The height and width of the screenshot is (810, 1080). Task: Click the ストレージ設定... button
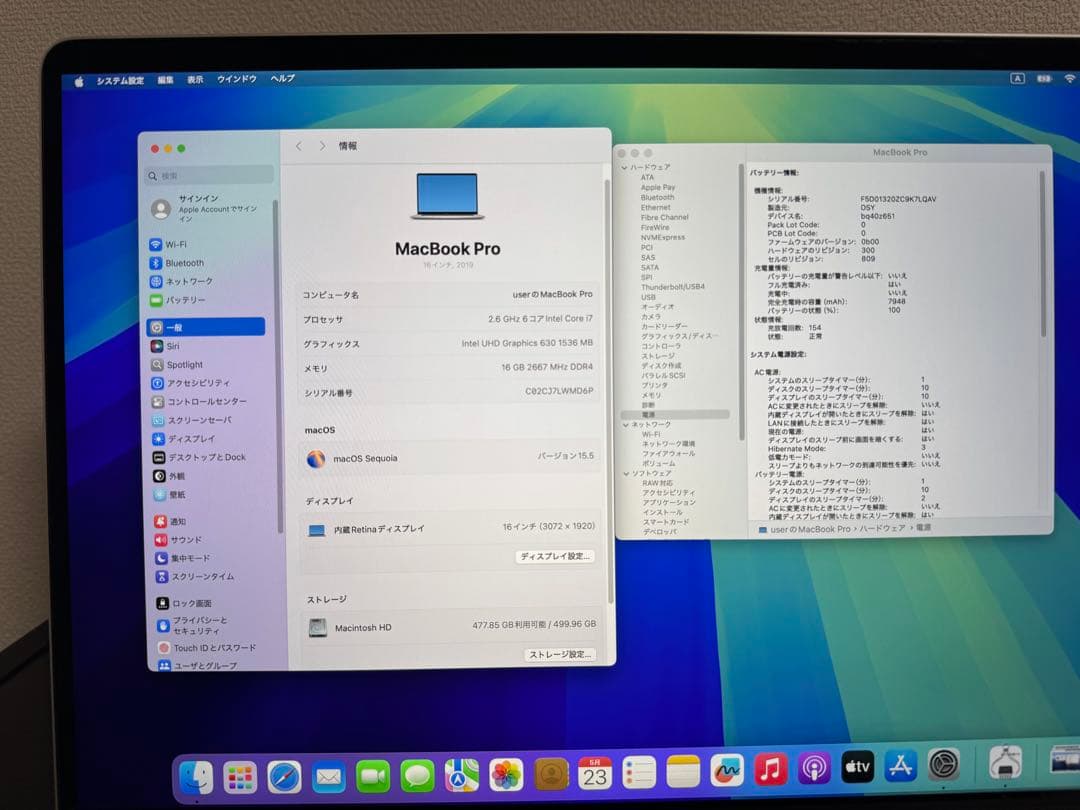(x=559, y=654)
